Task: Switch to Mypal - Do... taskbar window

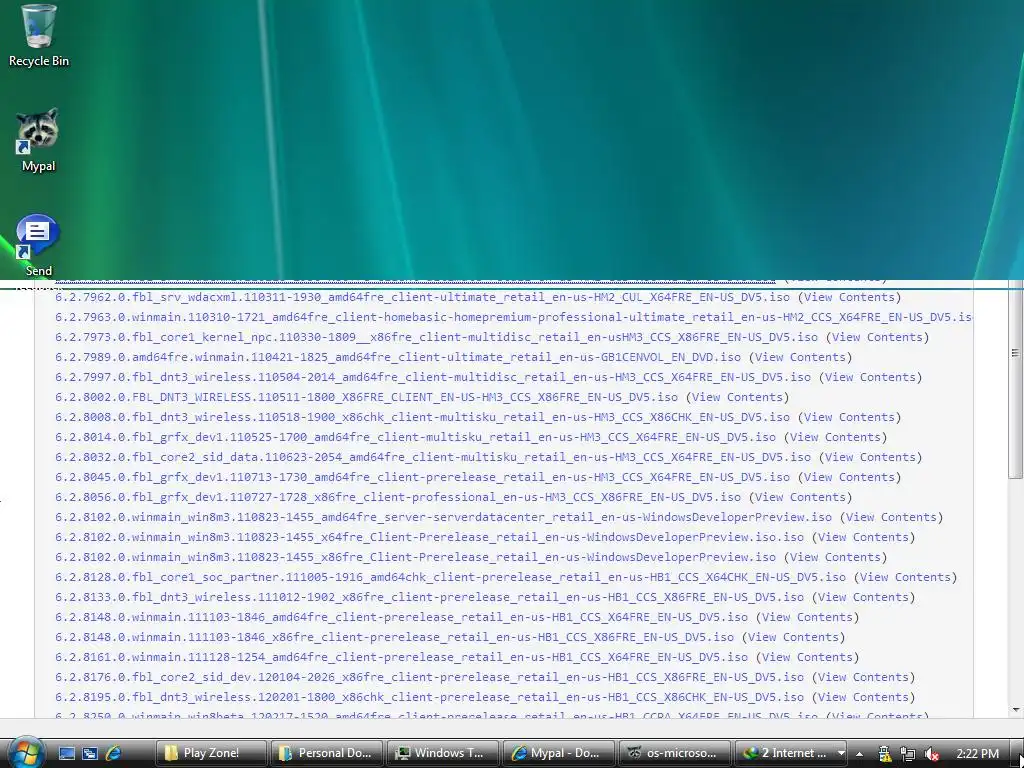Action: pyautogui.click(x=558, y=753)
